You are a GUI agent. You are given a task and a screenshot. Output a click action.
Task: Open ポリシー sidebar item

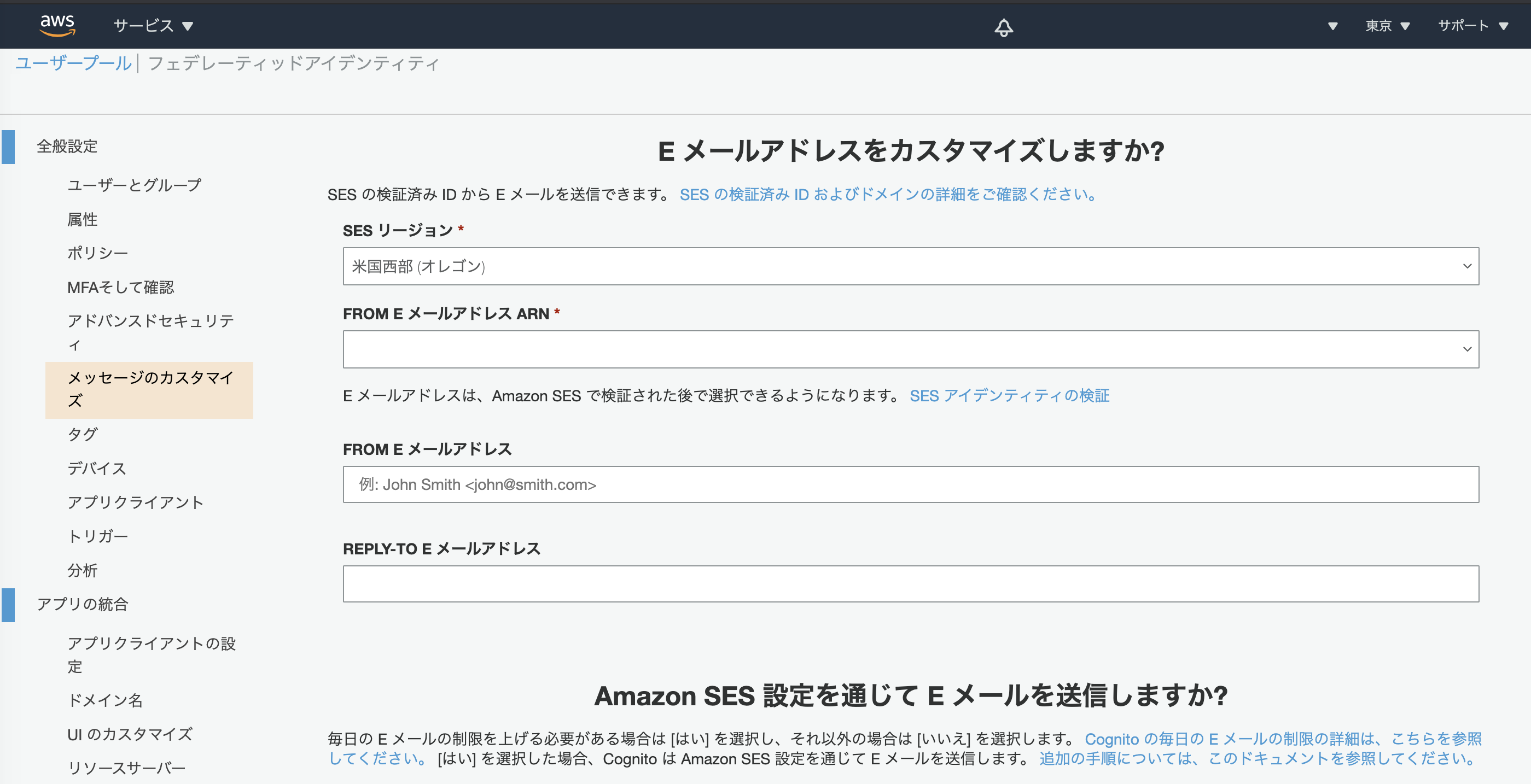pyautogui.click(x=97, y=253)
